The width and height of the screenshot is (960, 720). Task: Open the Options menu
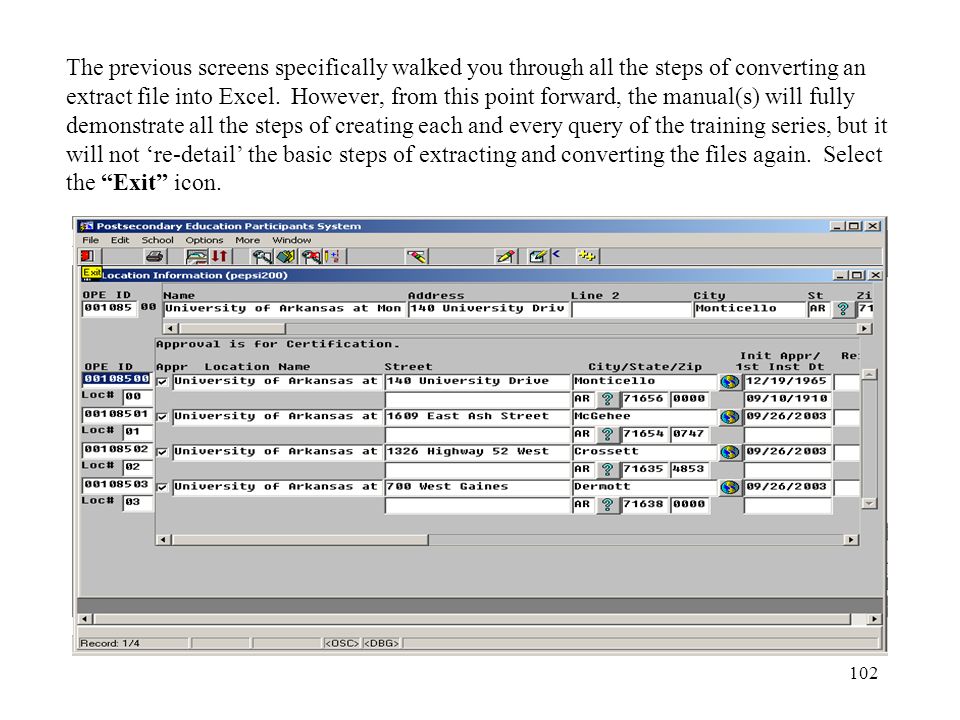(204, 240)
